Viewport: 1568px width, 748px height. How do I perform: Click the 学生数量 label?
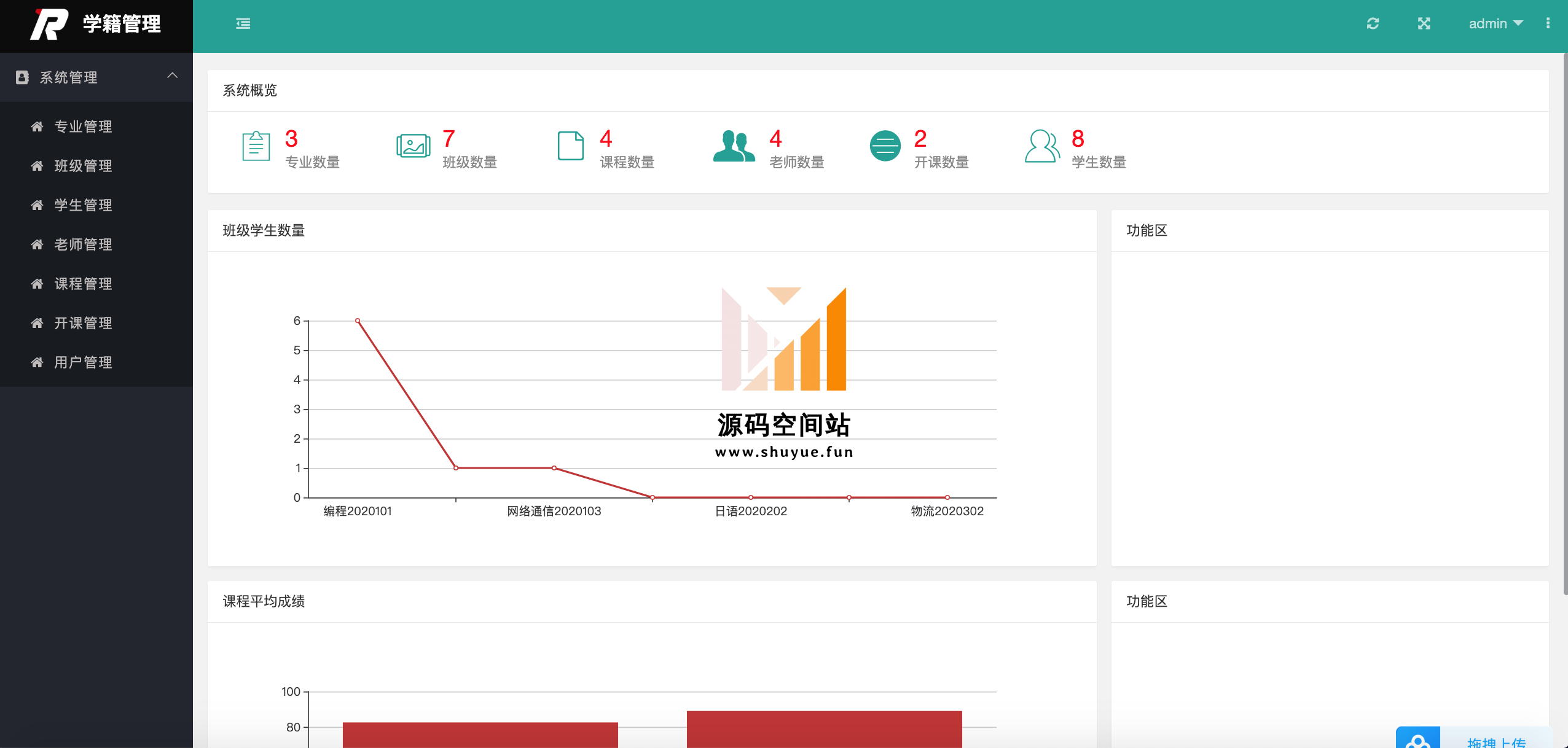[x=1099, y=162]
